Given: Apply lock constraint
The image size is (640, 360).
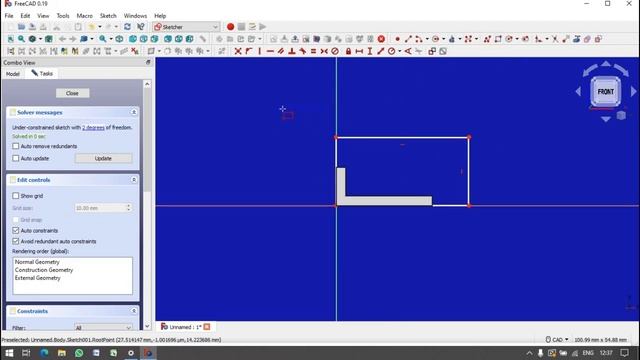Looking at the screenshot, I should click(x=348, y=51).
